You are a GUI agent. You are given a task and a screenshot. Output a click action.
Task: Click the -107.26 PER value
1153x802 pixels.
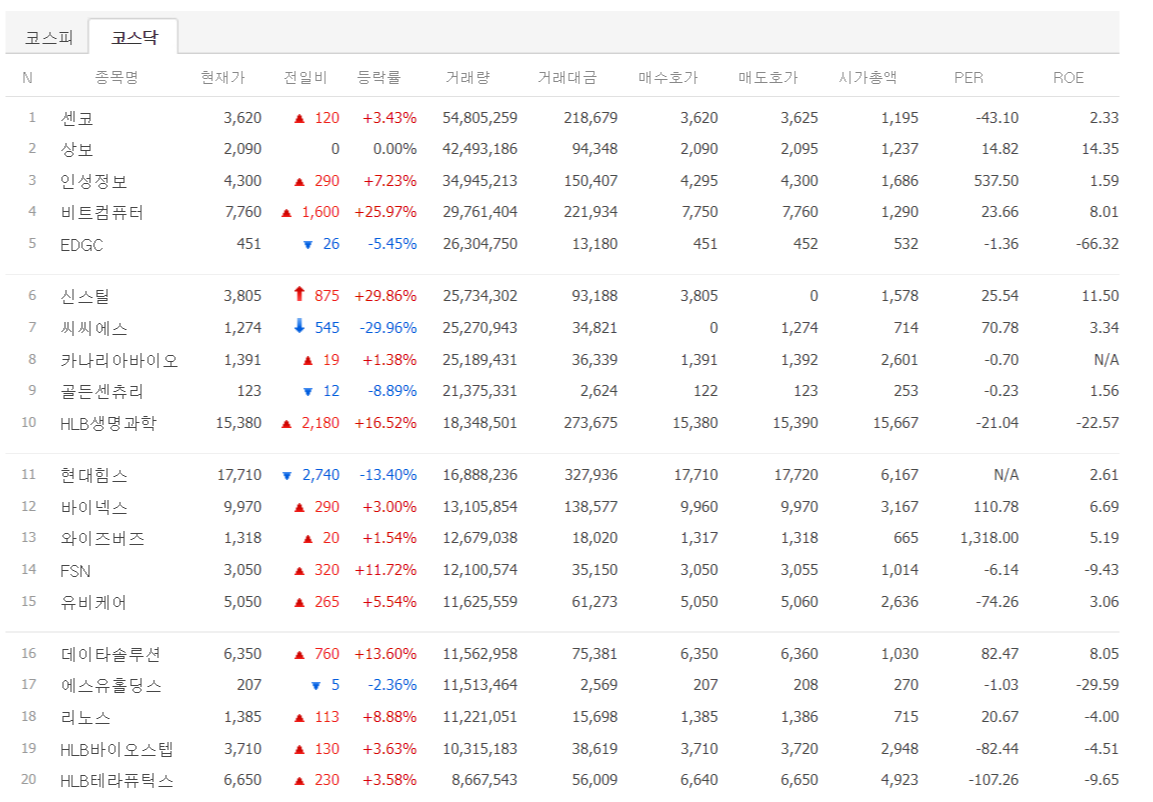coord(993,779)
